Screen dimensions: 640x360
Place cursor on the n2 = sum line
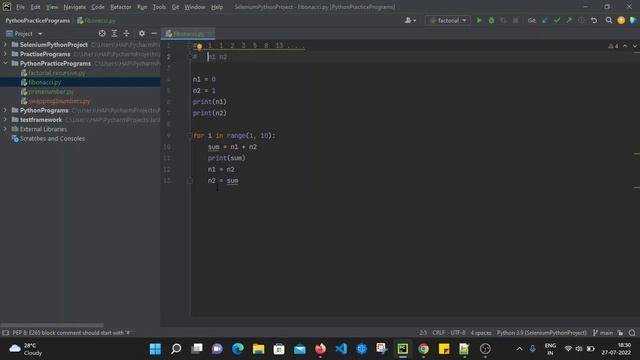[x=223, y=180]
